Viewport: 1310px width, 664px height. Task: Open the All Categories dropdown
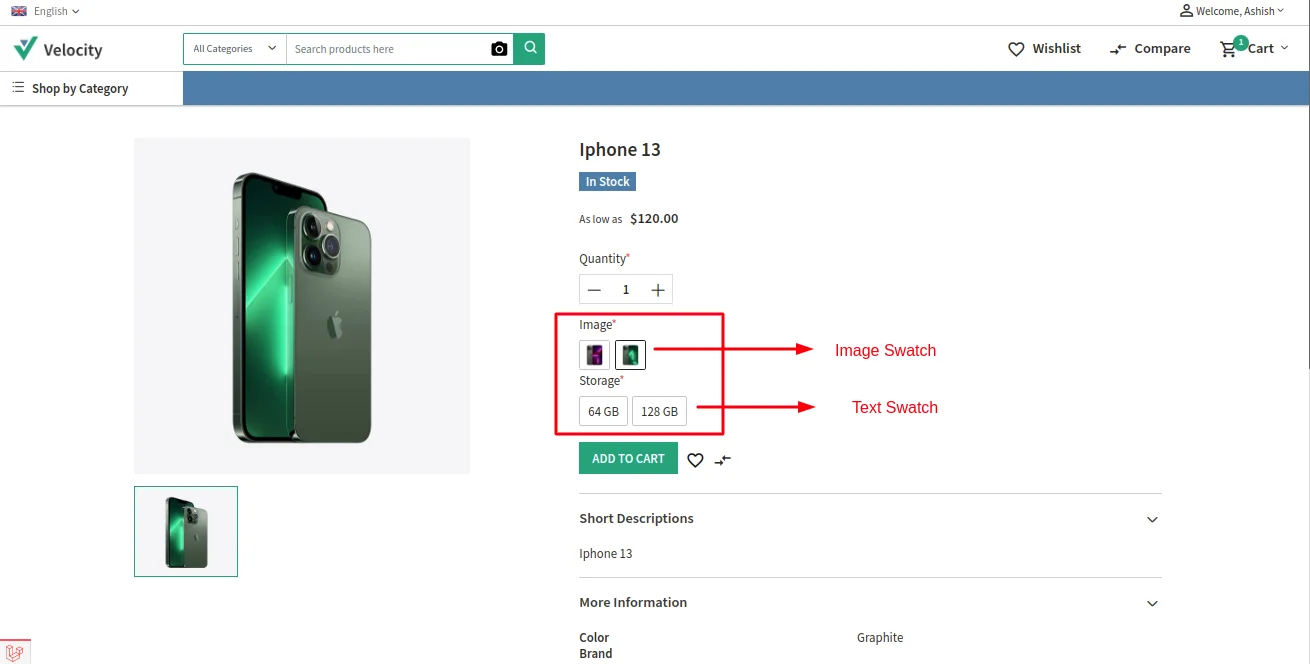(x=235, y=49)
